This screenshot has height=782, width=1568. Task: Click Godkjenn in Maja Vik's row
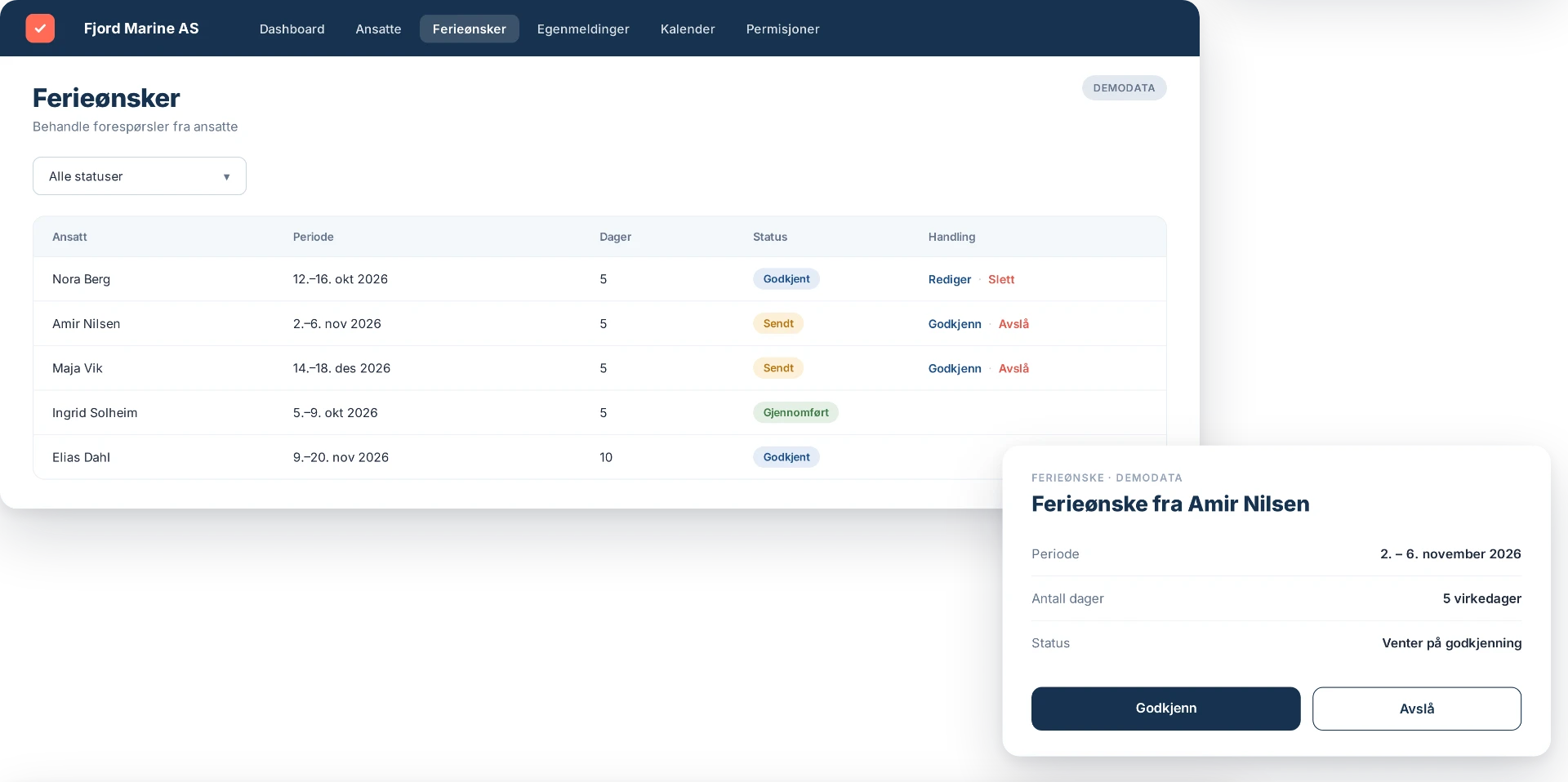(x=955, y=368)
